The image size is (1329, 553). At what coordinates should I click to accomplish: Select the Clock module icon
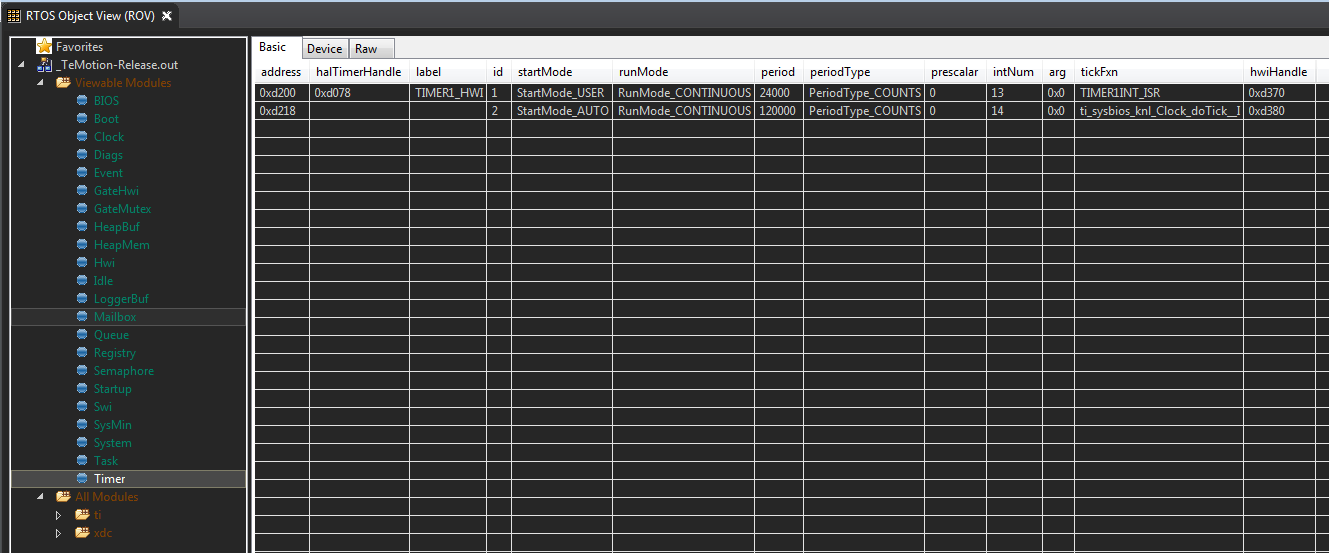coord(83,137)
